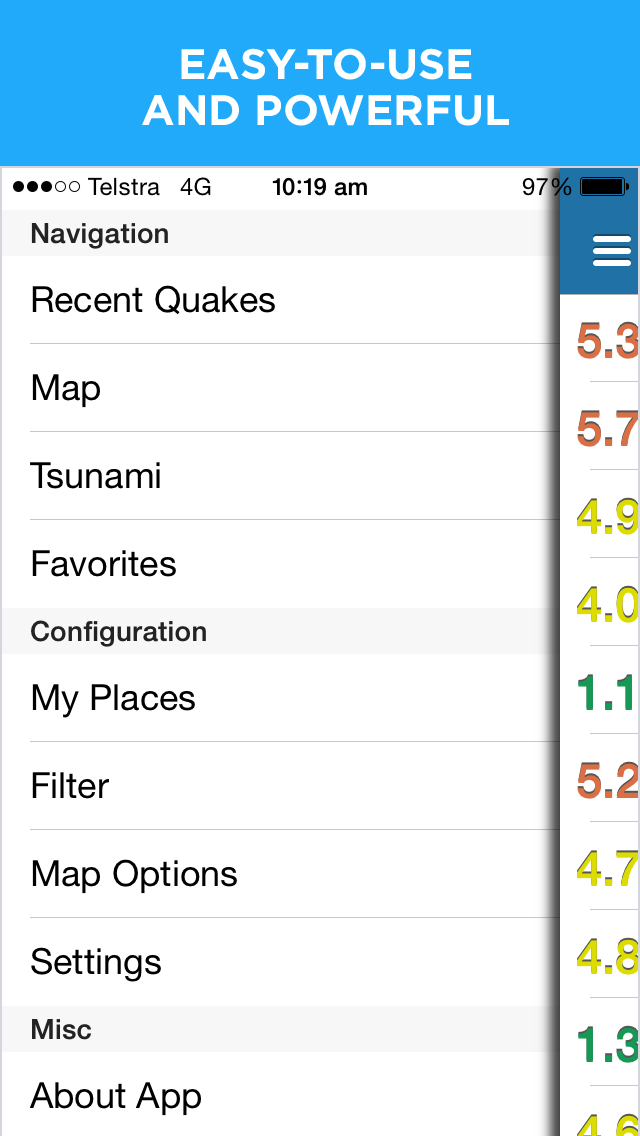640x1136 pixels.
Task: Open My Places configuration
Action: pos(280,698)
